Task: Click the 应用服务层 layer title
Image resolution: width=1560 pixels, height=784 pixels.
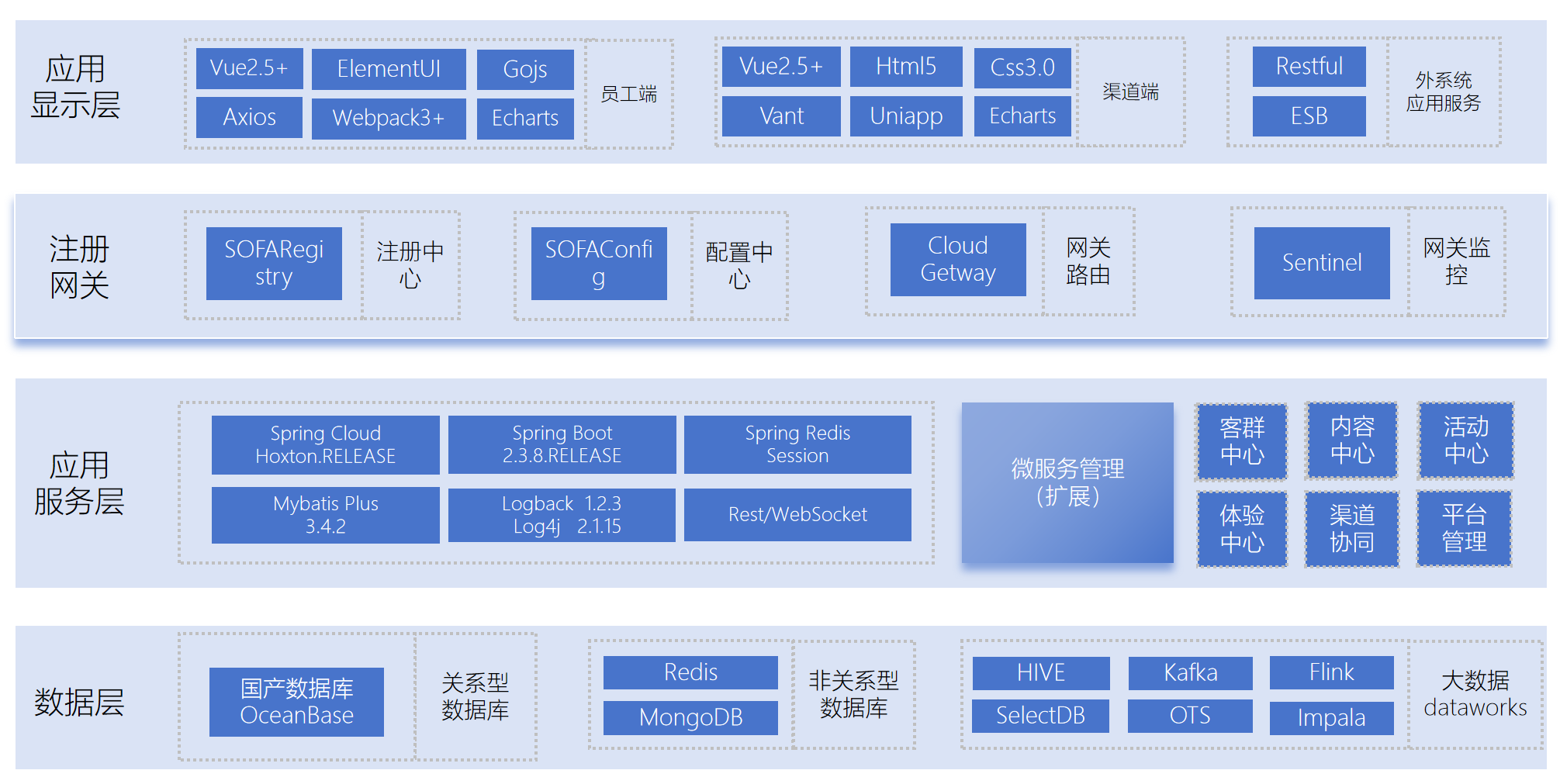Action: 79,483
